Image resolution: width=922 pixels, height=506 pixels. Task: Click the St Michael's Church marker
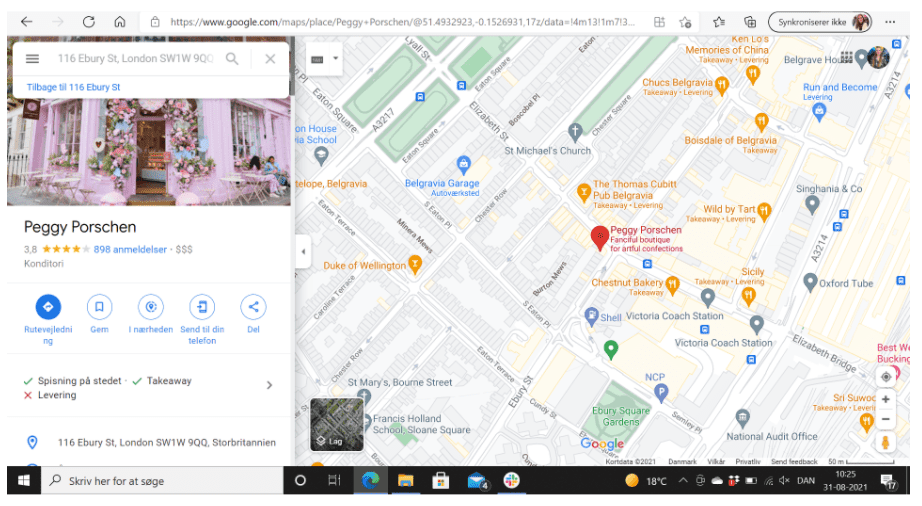click(575, 132)
